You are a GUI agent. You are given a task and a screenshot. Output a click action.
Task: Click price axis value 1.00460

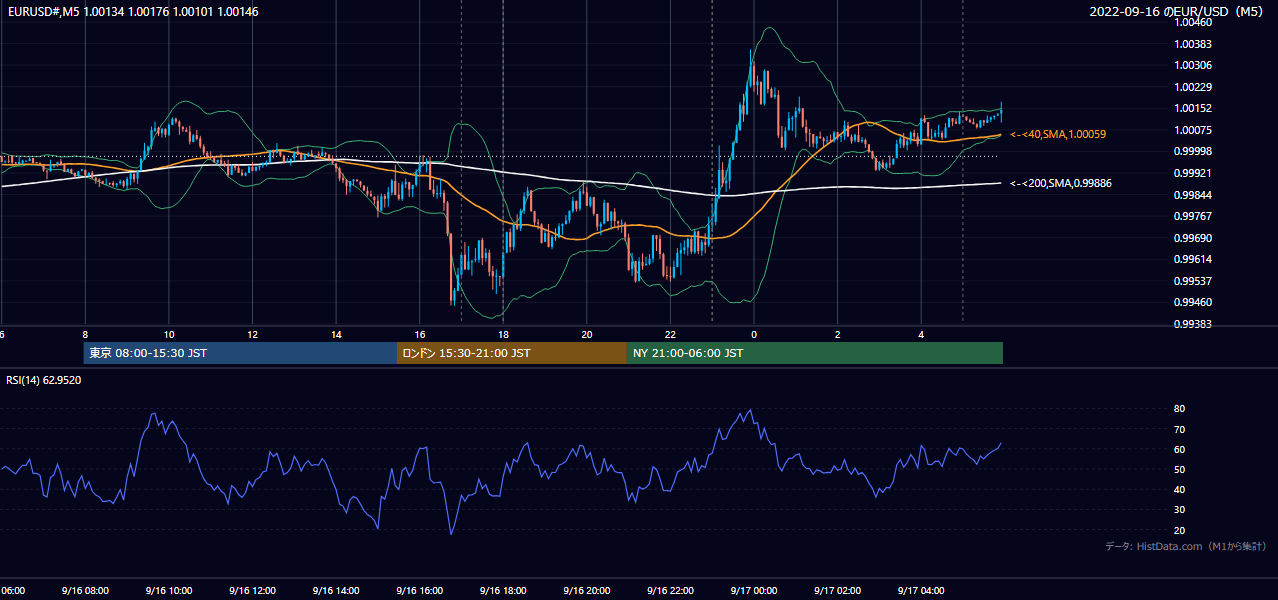point(1193,22)
